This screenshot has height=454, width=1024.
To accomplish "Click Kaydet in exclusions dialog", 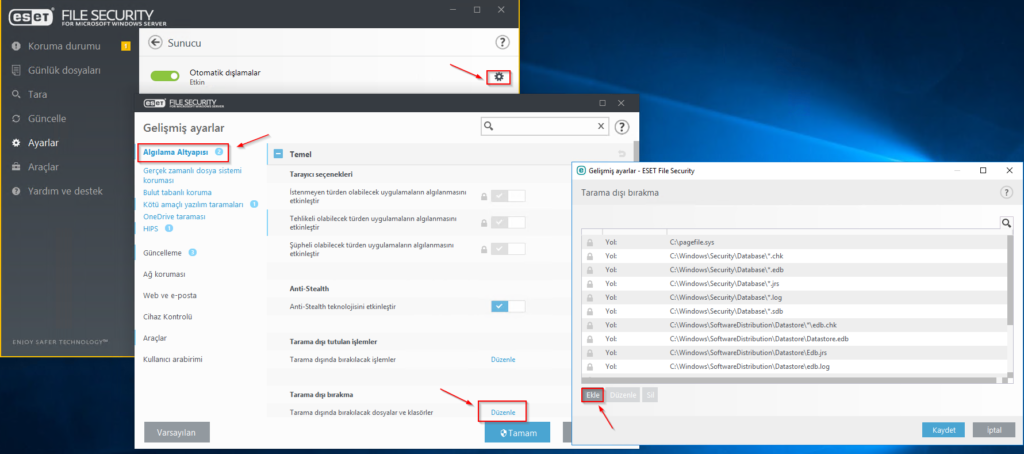I will tap(943, 430).
